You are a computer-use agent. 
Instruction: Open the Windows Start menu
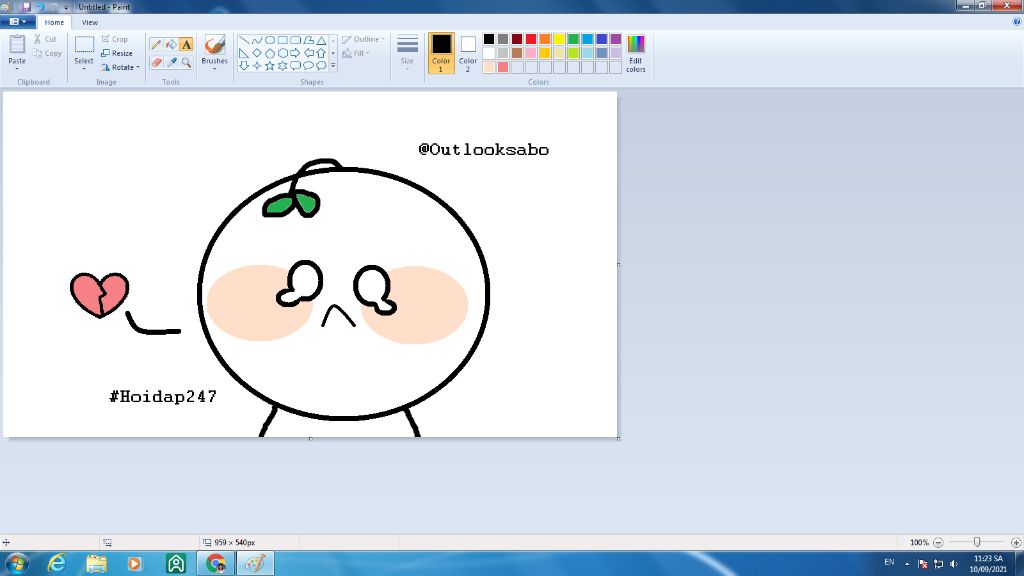pyautogui.click(x=16, y=563)
